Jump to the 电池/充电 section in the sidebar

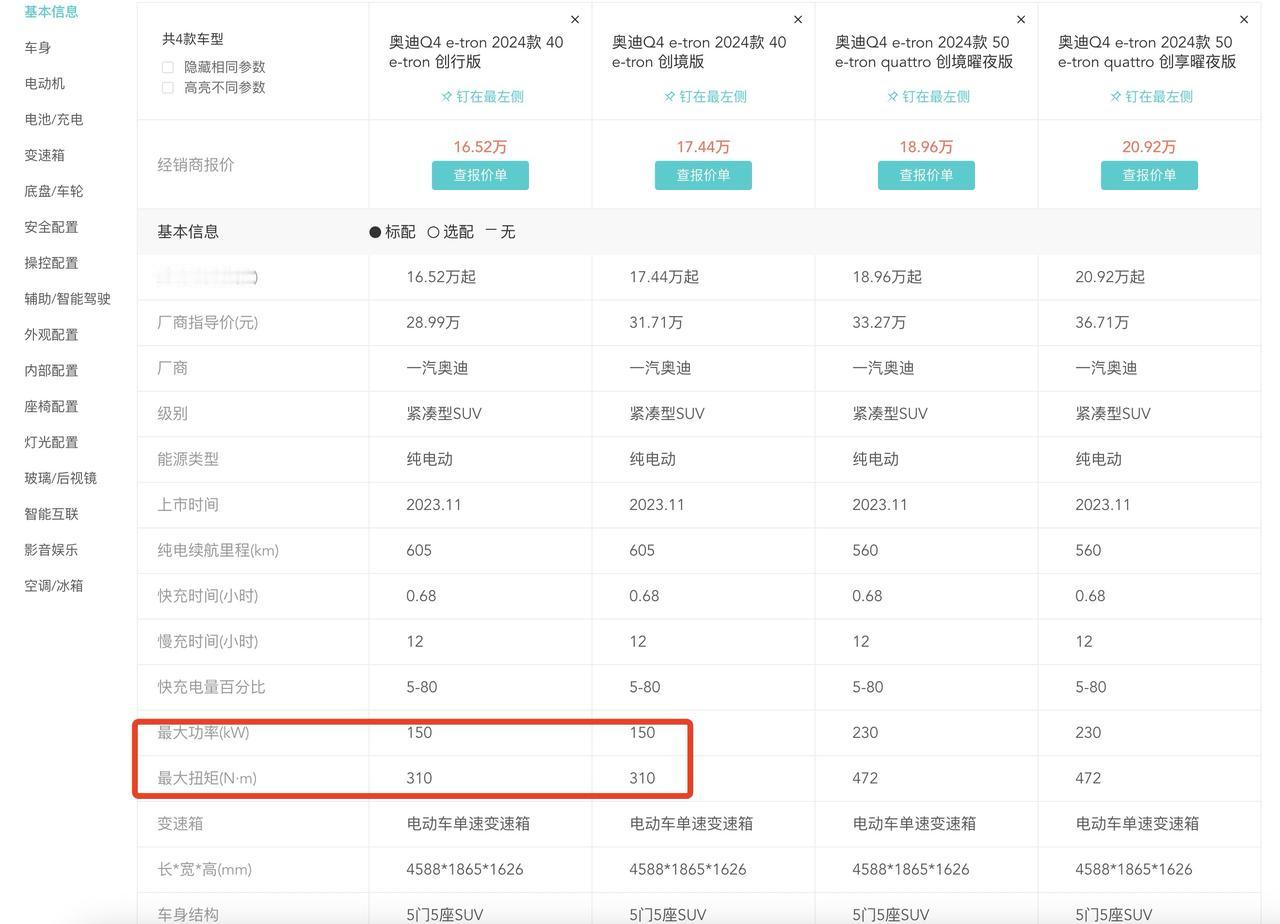pyautogui.click(x=54, y=120)
